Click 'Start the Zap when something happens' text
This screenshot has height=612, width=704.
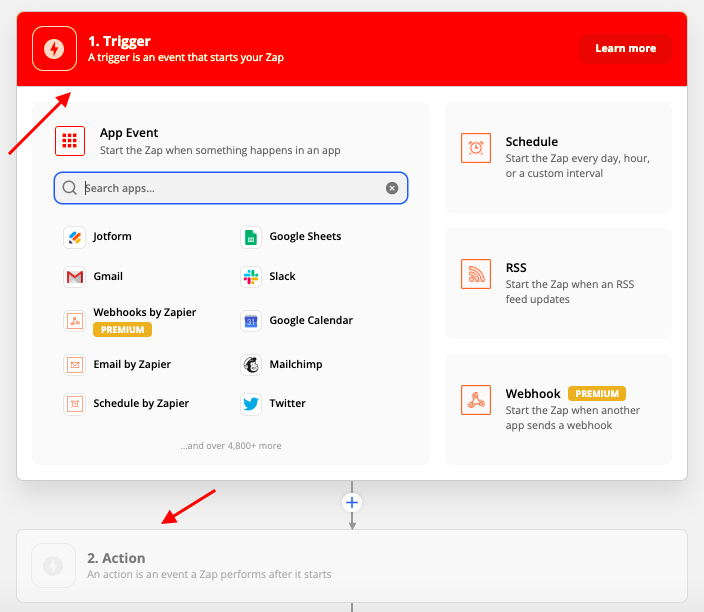point(220,150)
